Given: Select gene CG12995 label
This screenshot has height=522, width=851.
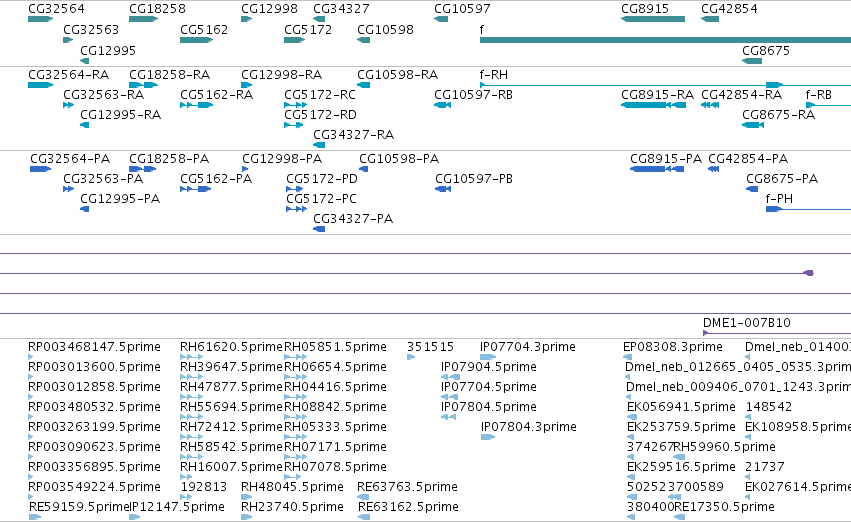Looking at the screenshot, I should point(108,51).
